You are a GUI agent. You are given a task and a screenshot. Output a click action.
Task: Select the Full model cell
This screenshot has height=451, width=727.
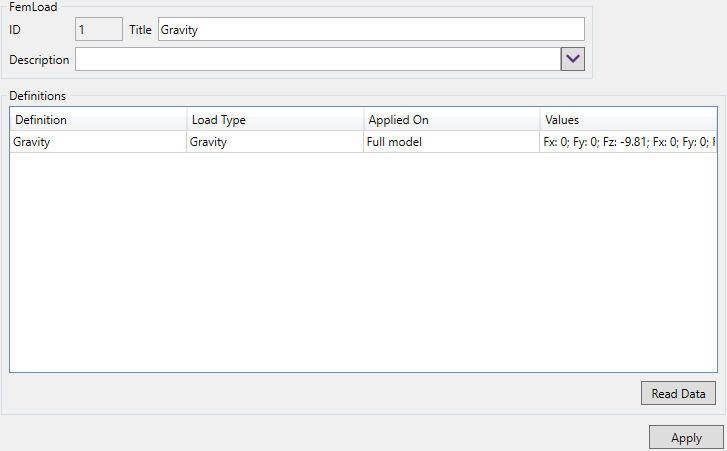[451, 142]
